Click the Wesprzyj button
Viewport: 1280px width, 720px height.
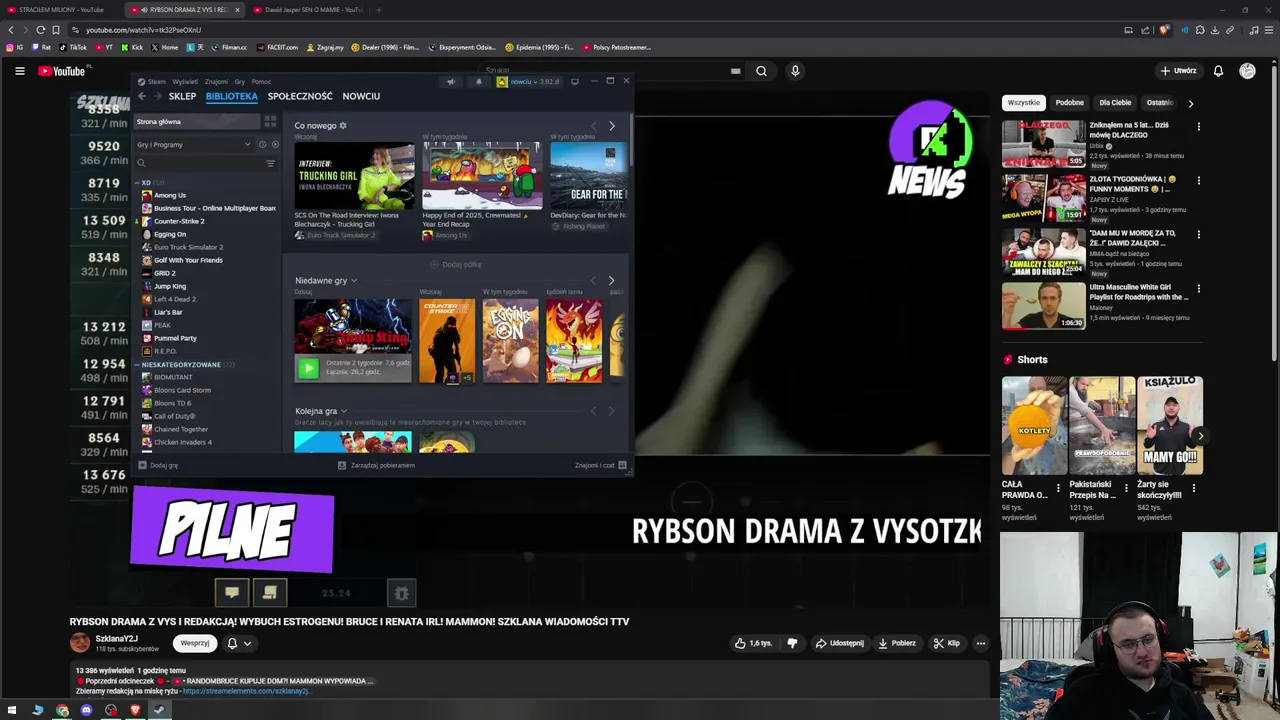point(195,643)
